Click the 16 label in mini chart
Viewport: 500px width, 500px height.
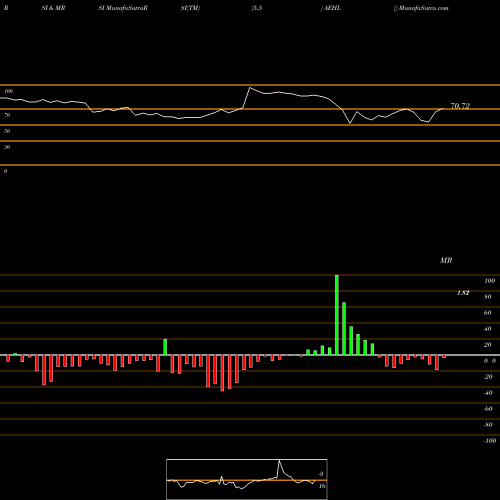(x=322, y=486)
